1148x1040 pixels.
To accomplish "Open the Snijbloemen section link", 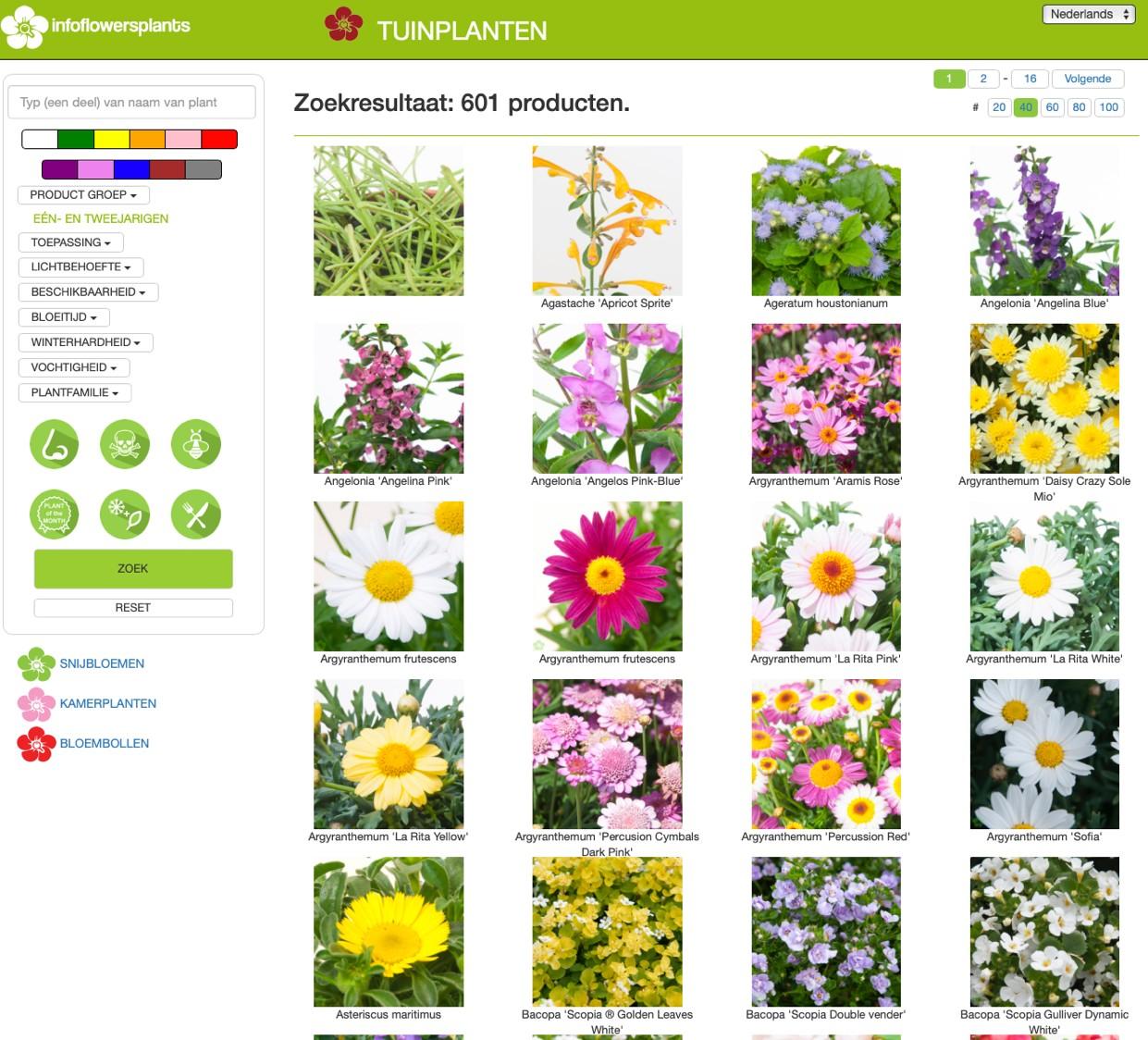I will click(102, 664).
